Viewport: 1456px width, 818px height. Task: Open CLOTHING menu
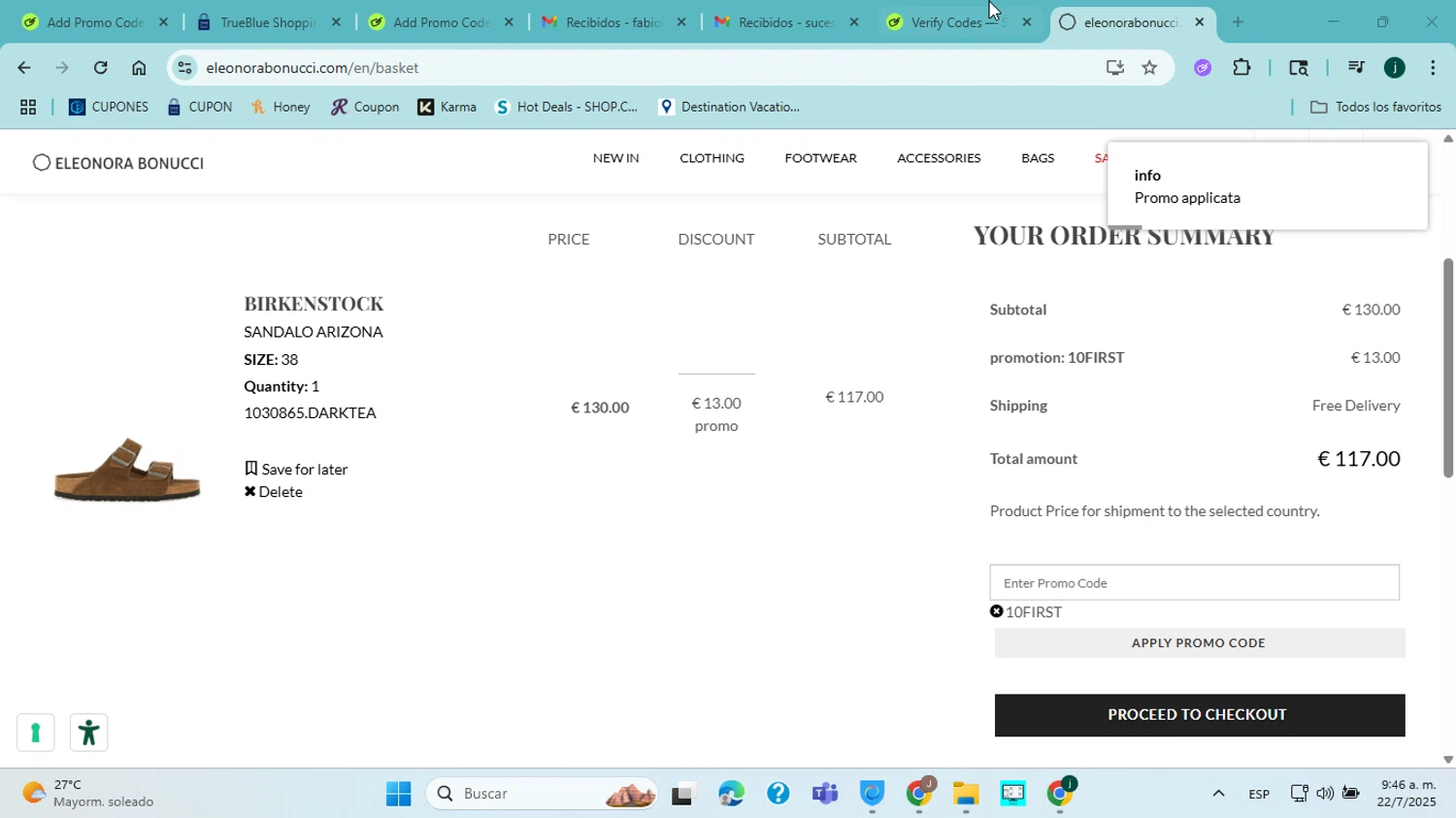pos(711,158)
